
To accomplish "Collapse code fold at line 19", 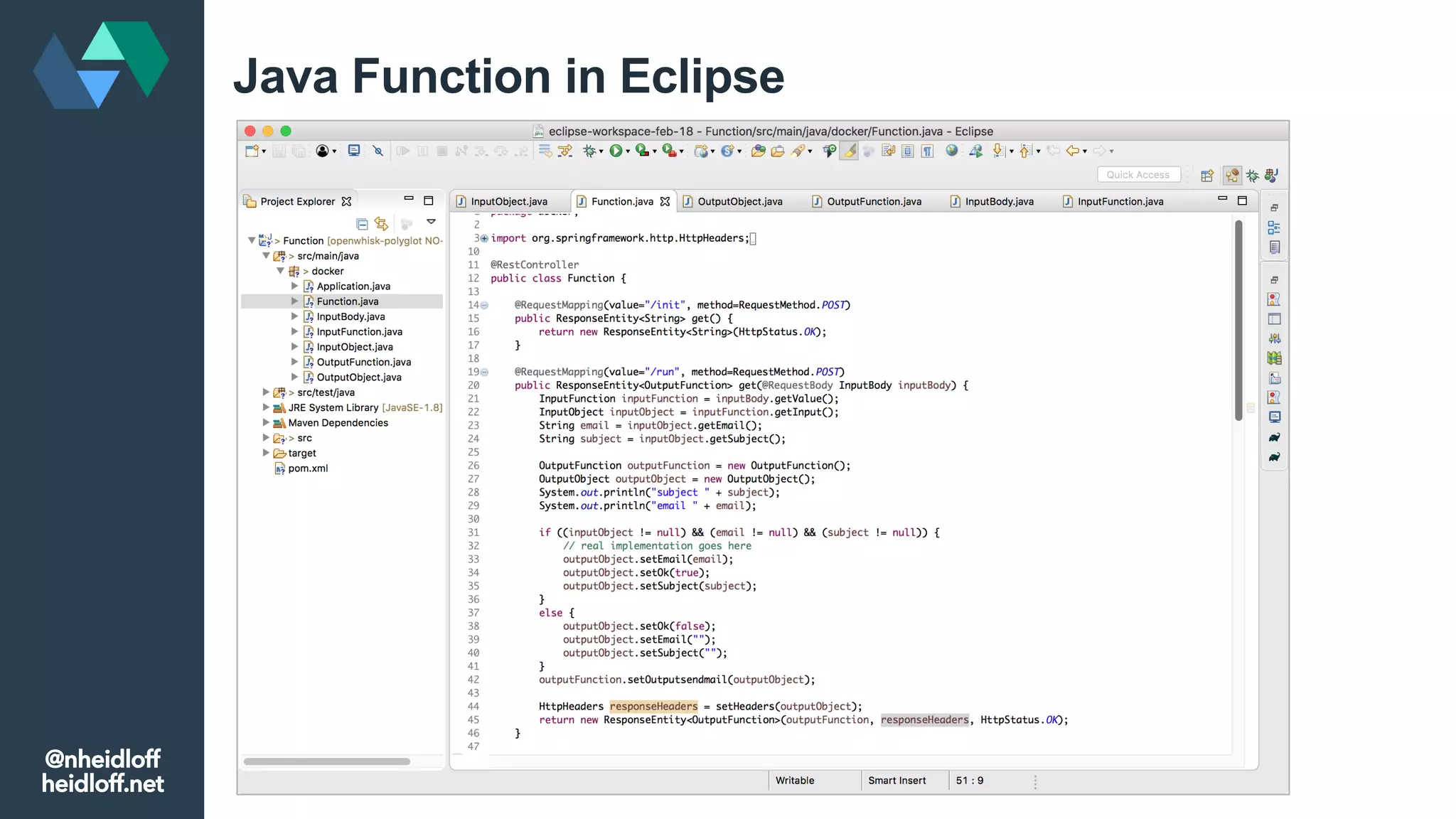I will [484, 372].
